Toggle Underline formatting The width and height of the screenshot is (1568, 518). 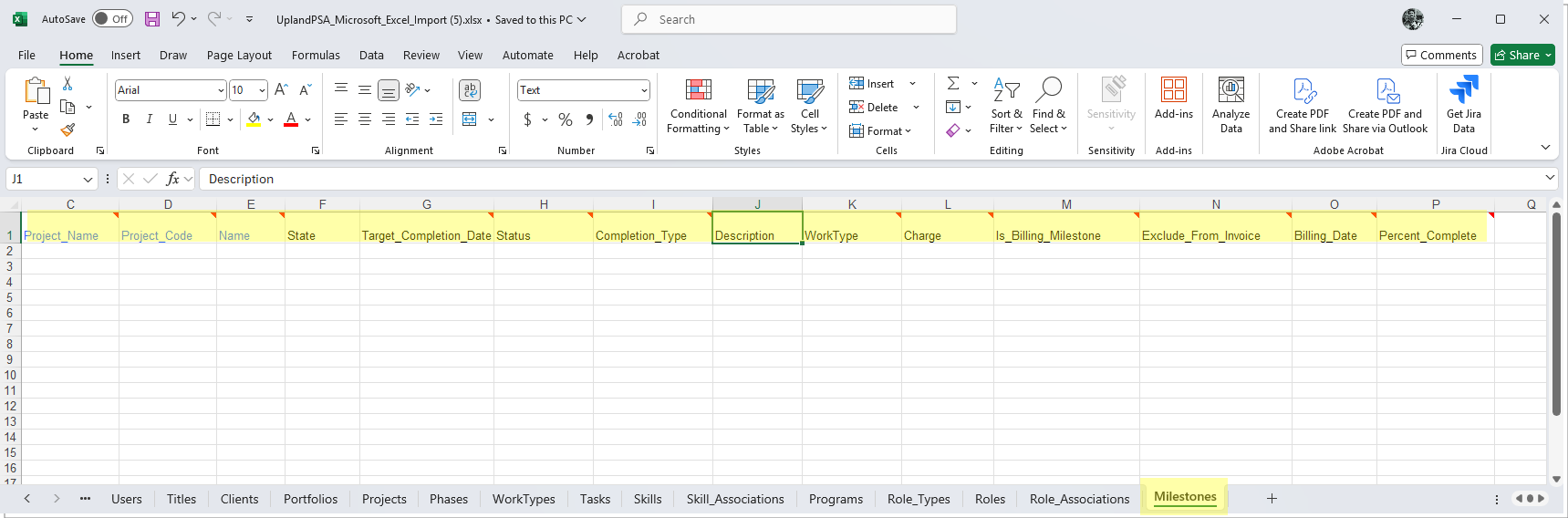[x=172, y=119]
